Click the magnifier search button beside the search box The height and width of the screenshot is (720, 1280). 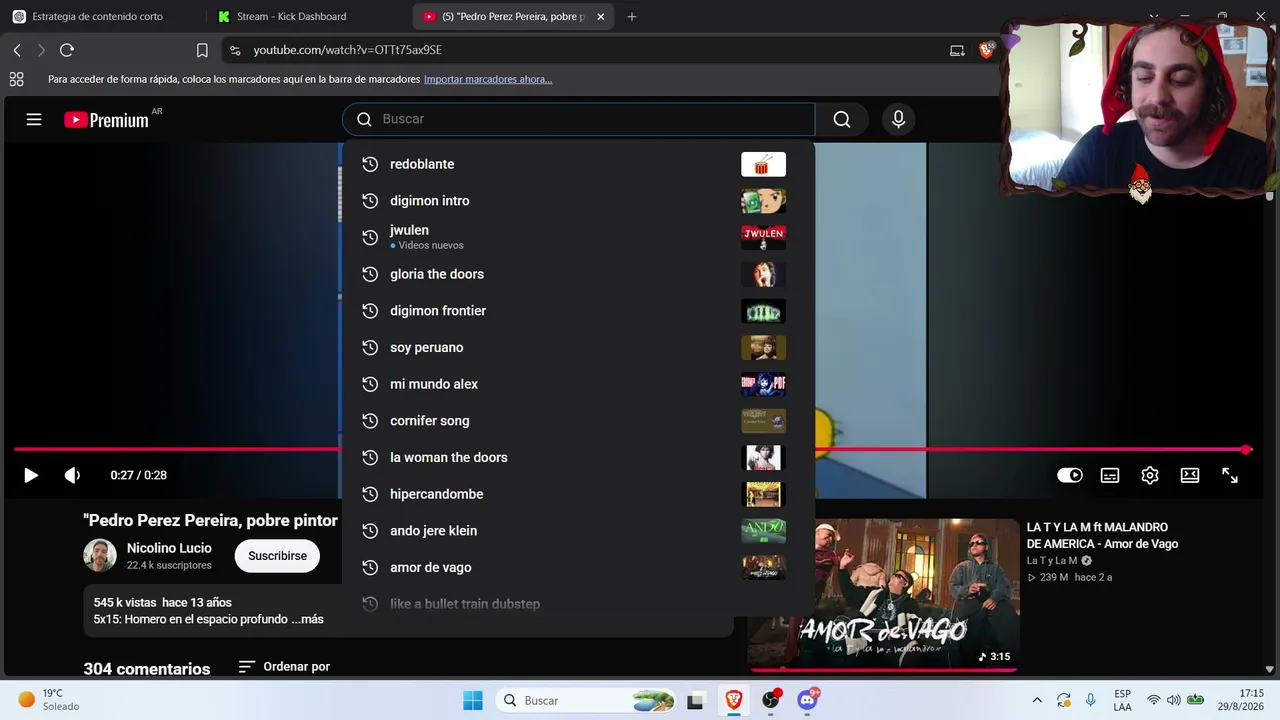tap(842, 120)
